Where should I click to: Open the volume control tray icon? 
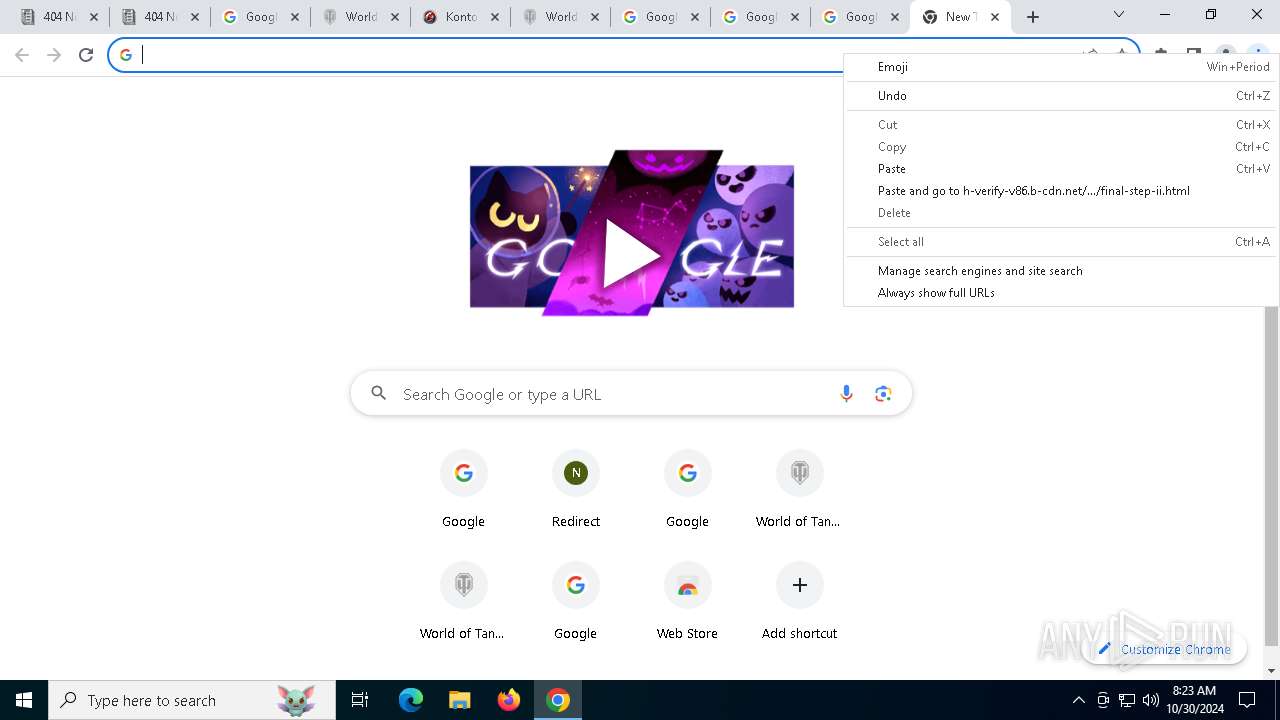[x=1151, y=700]
